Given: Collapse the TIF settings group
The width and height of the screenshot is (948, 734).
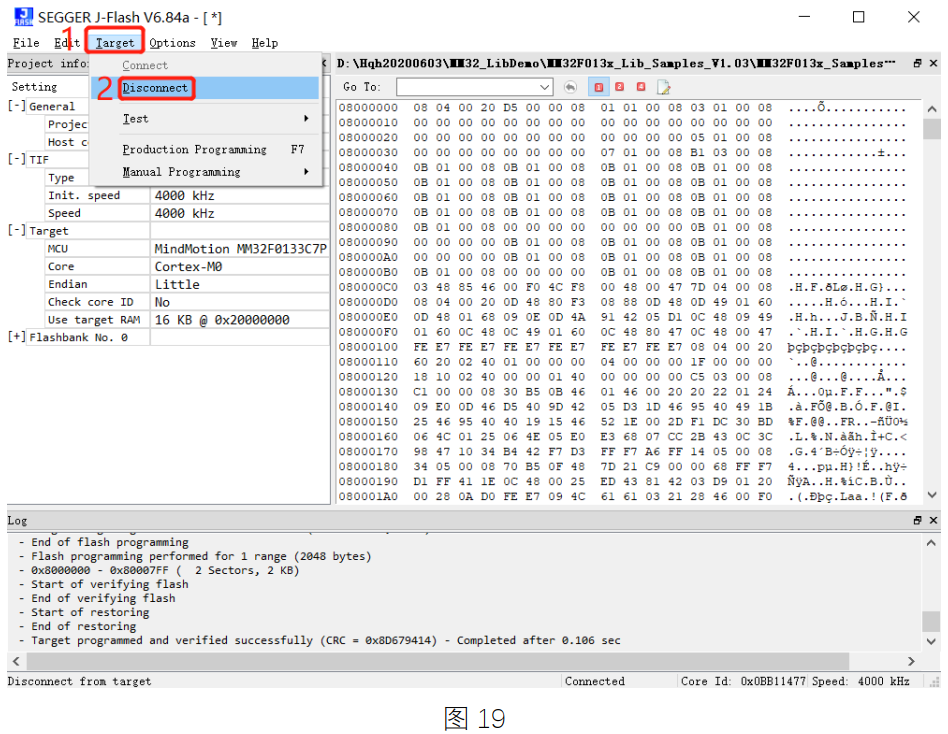Looking at the screenshot, I should coord(16,159).
